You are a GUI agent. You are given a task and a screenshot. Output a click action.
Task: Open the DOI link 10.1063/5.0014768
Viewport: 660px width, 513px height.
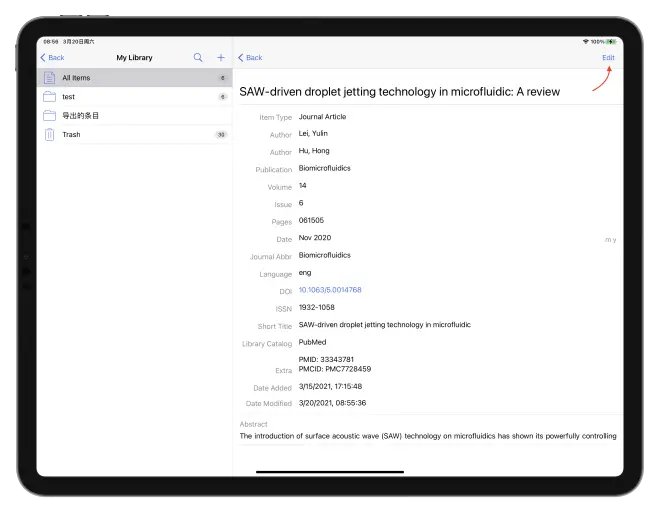click(330, 290)
